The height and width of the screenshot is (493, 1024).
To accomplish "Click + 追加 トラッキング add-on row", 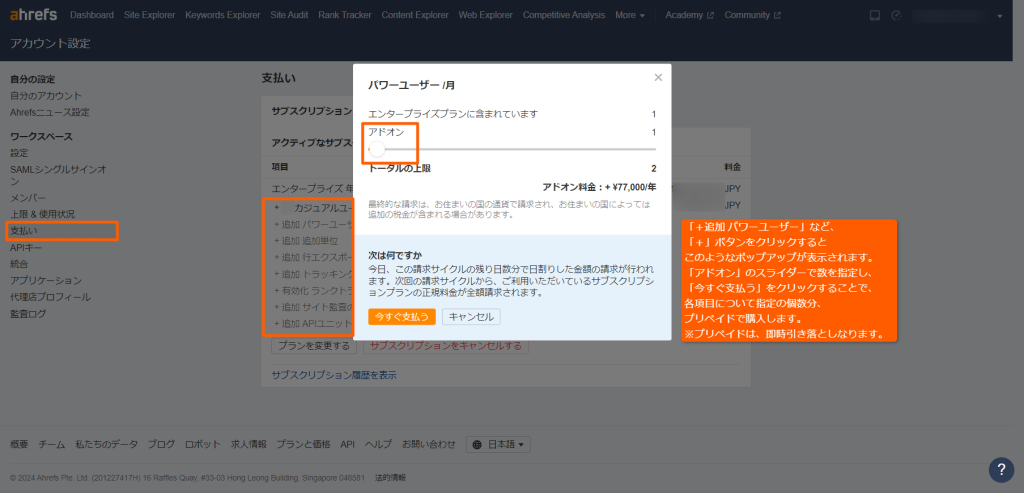I will 313,274.
